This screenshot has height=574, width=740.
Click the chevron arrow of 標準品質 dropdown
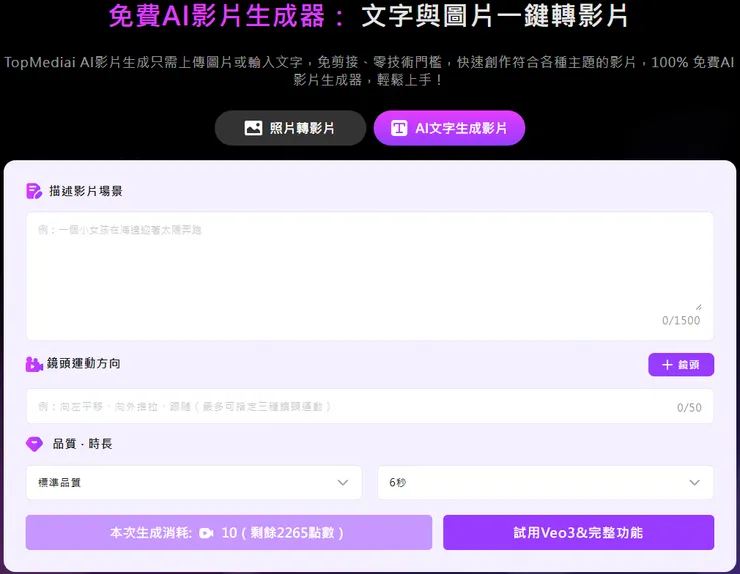coord(343,482)
